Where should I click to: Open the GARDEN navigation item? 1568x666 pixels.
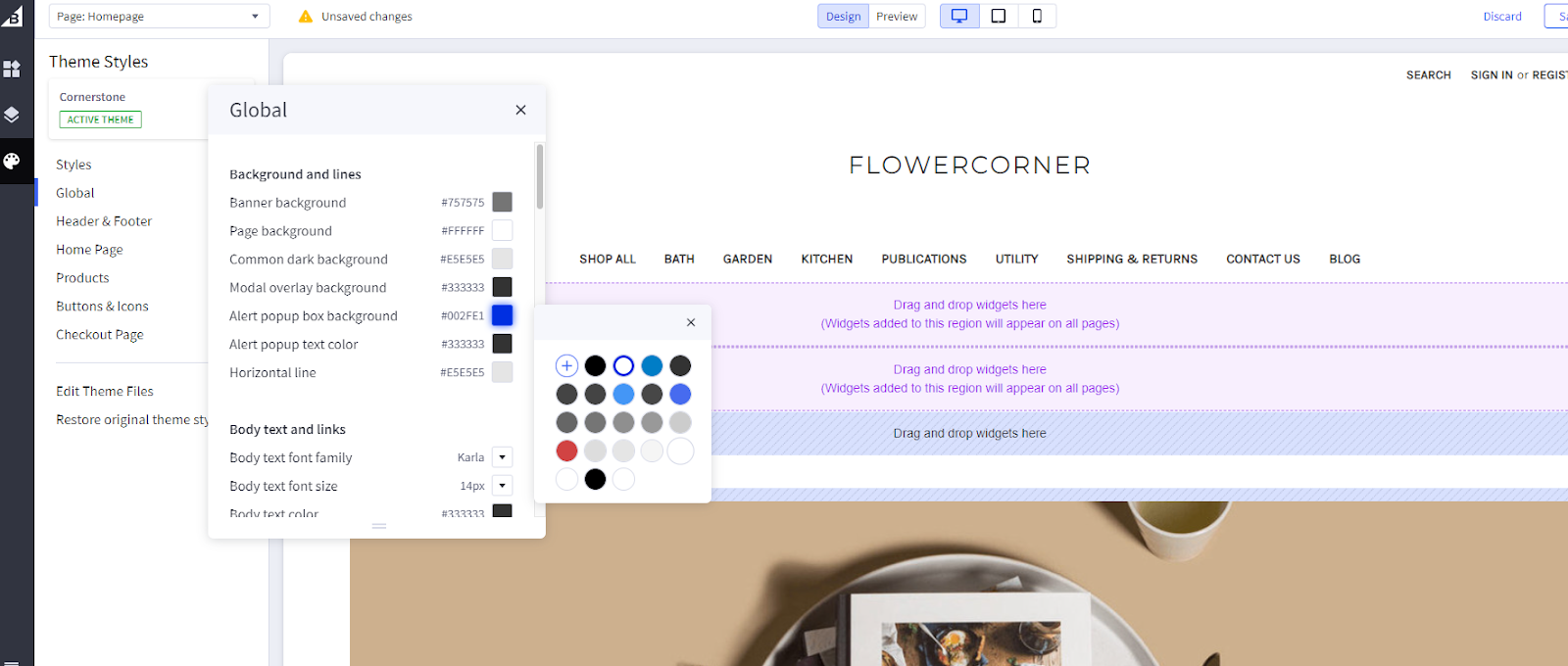(748, 260)
